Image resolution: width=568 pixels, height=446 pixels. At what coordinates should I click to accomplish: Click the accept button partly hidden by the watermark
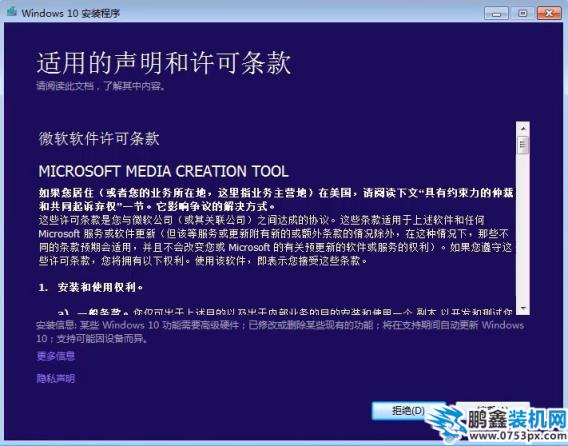[493, 406]
